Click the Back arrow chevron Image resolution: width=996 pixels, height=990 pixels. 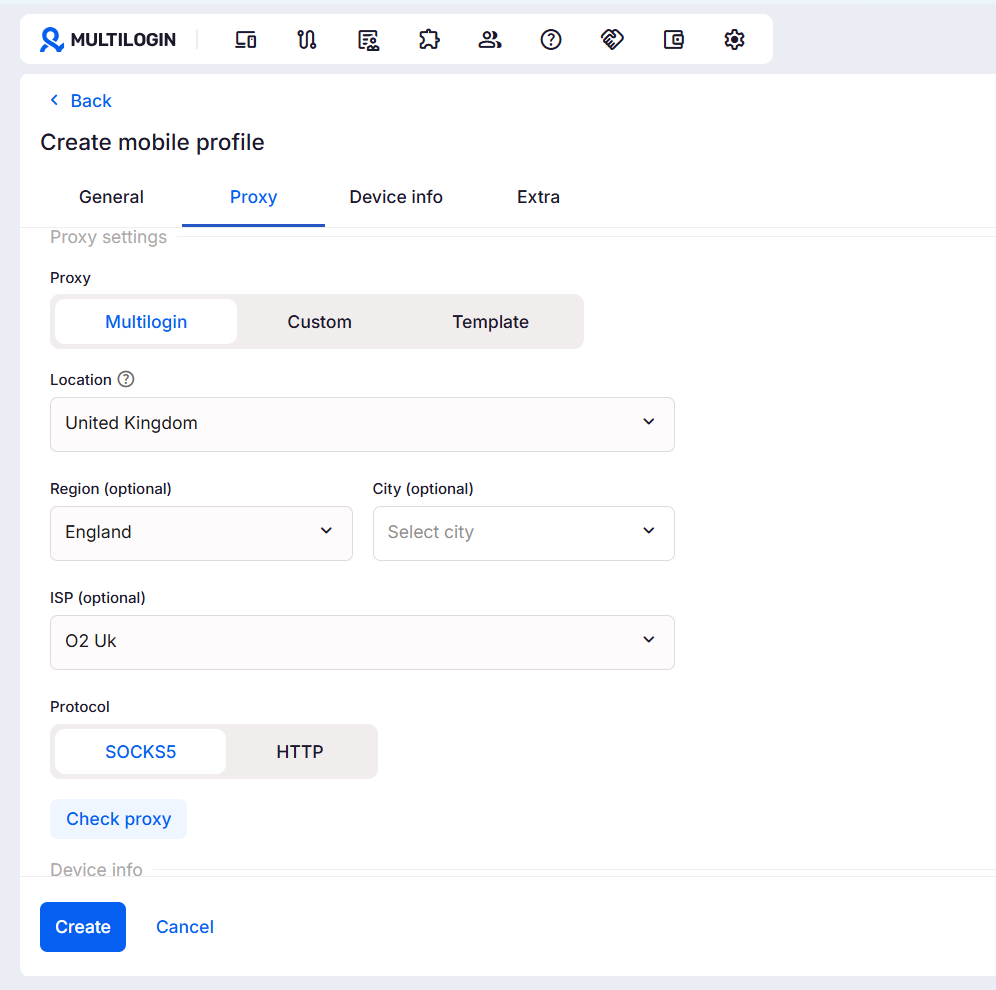click(x=55, y=100)
